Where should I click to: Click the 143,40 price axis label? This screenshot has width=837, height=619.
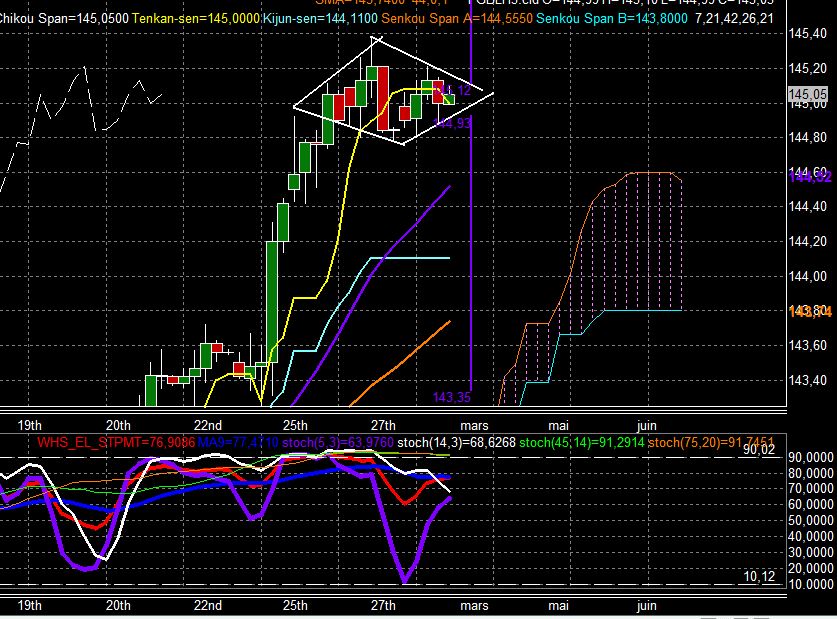click(808, 380)
